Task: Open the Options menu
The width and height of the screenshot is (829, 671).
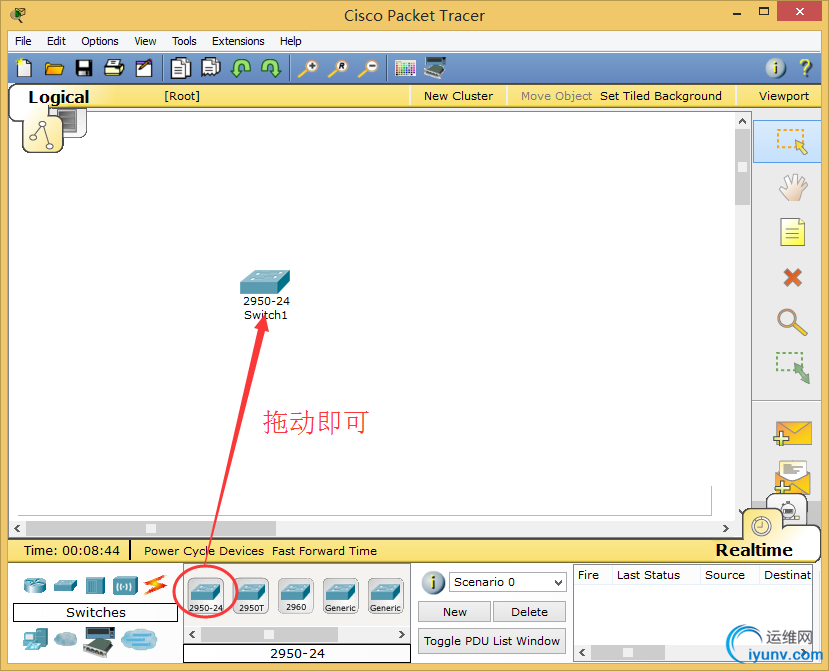Action: [99, 41]
